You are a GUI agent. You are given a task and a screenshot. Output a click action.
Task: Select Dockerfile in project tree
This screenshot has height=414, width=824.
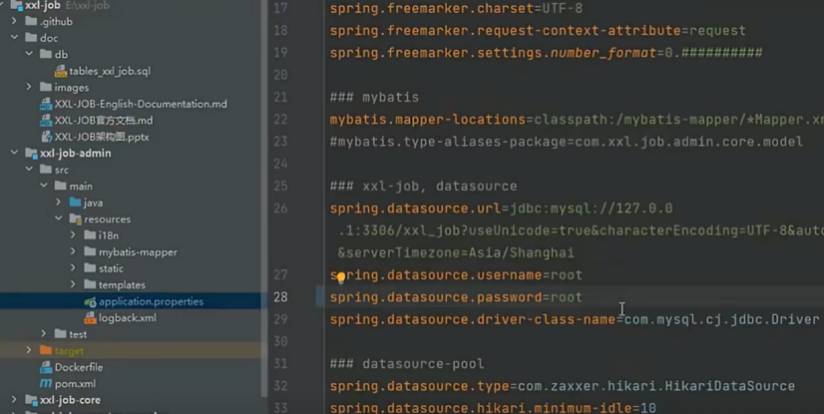[x=79, y=367]
